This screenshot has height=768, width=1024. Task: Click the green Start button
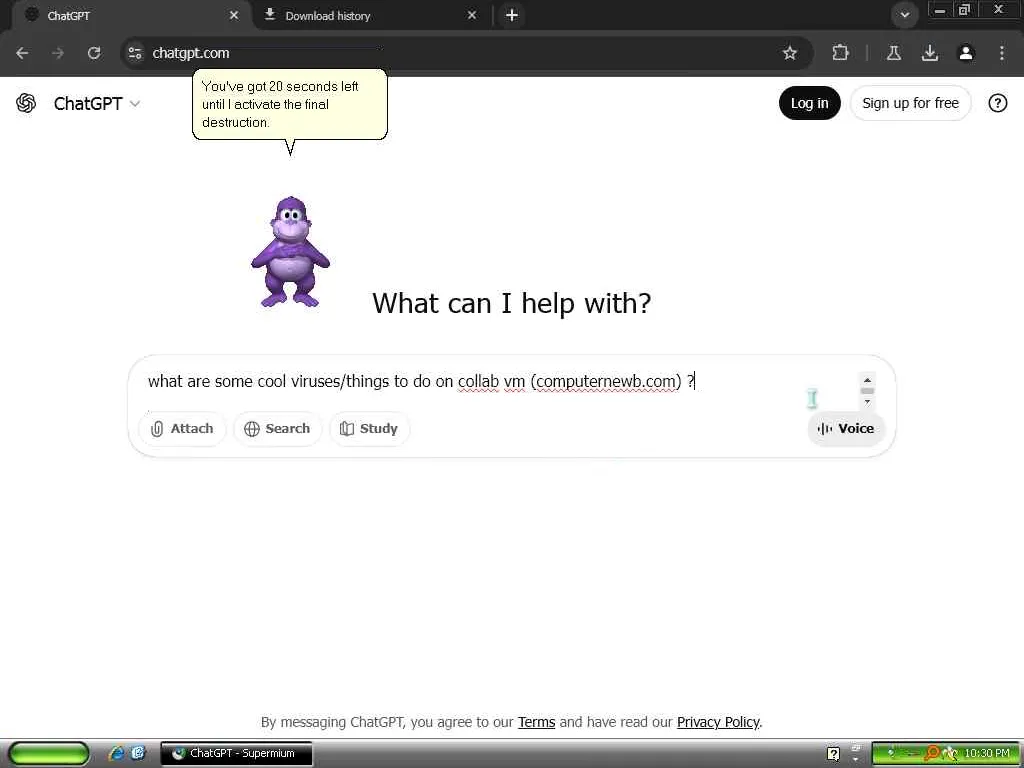click(49, 753)
